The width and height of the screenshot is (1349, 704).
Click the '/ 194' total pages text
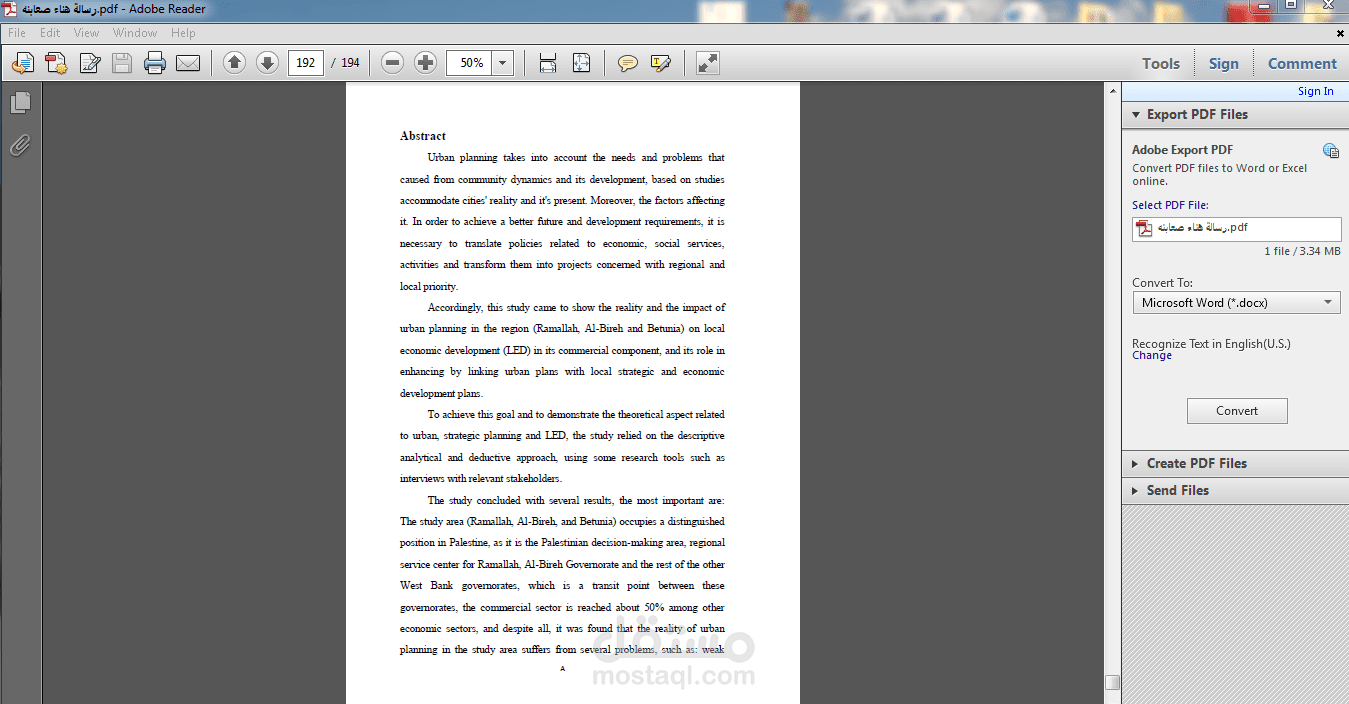[345, 63]
